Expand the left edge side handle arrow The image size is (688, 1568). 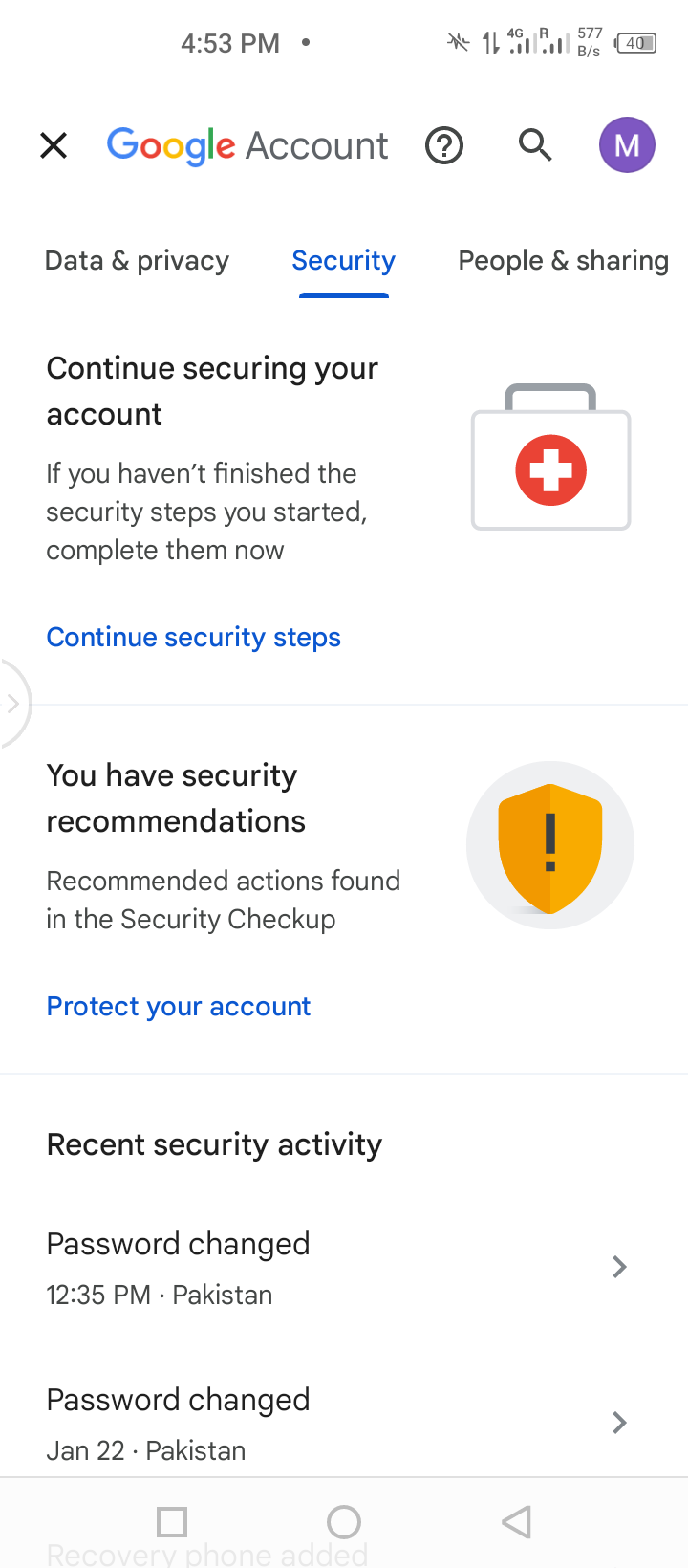point(13,705)
